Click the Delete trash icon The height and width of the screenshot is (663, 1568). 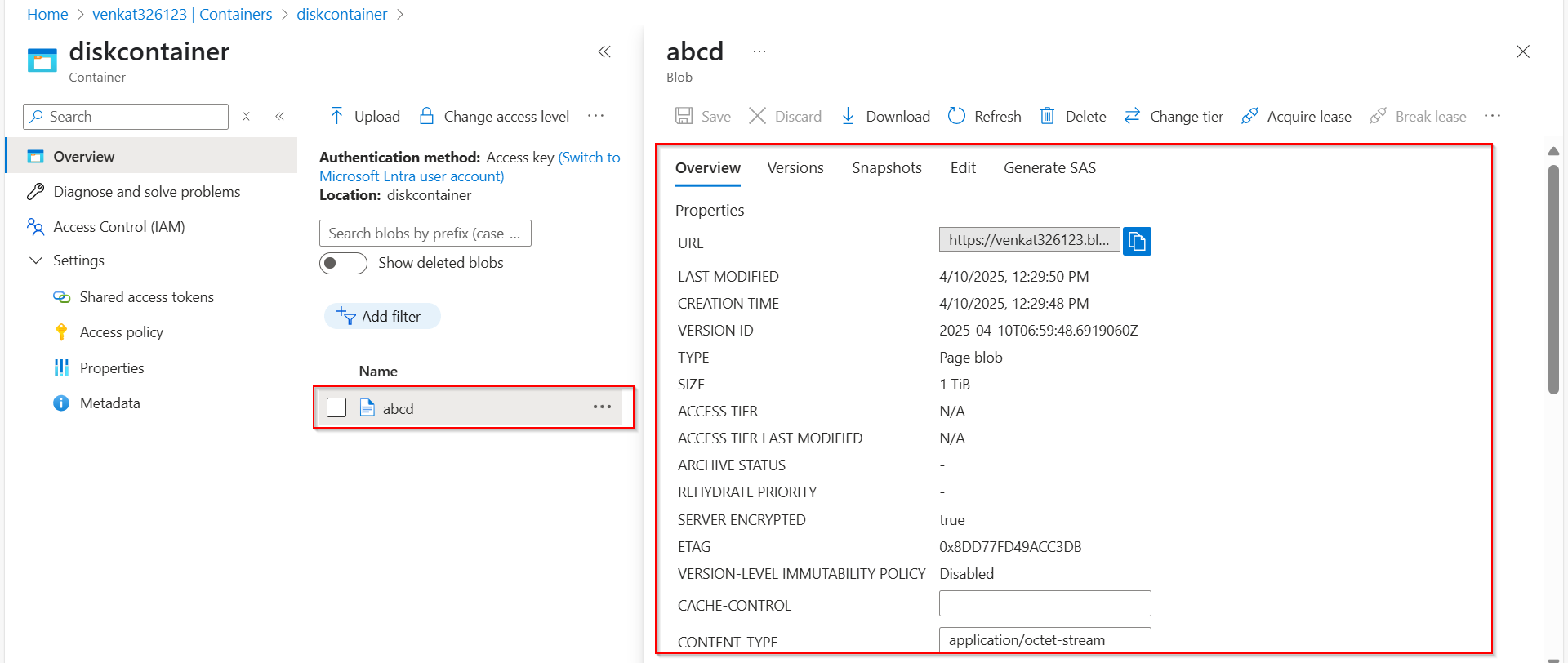[1047, 116]
